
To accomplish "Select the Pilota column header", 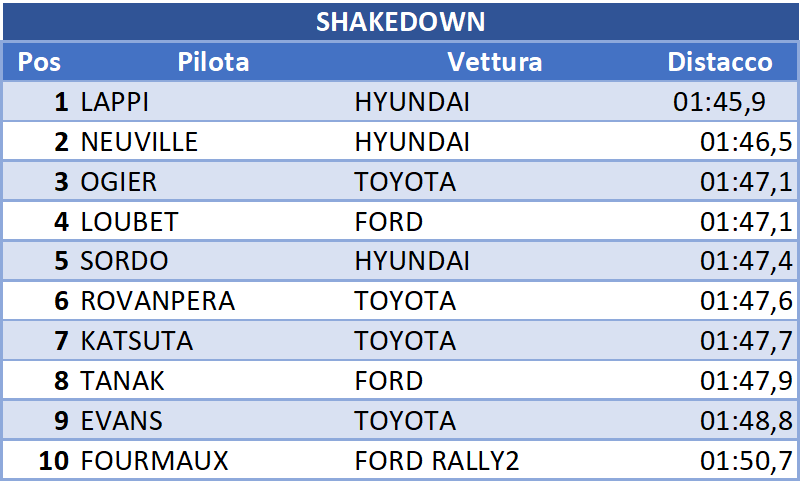I will click(213, 62).
